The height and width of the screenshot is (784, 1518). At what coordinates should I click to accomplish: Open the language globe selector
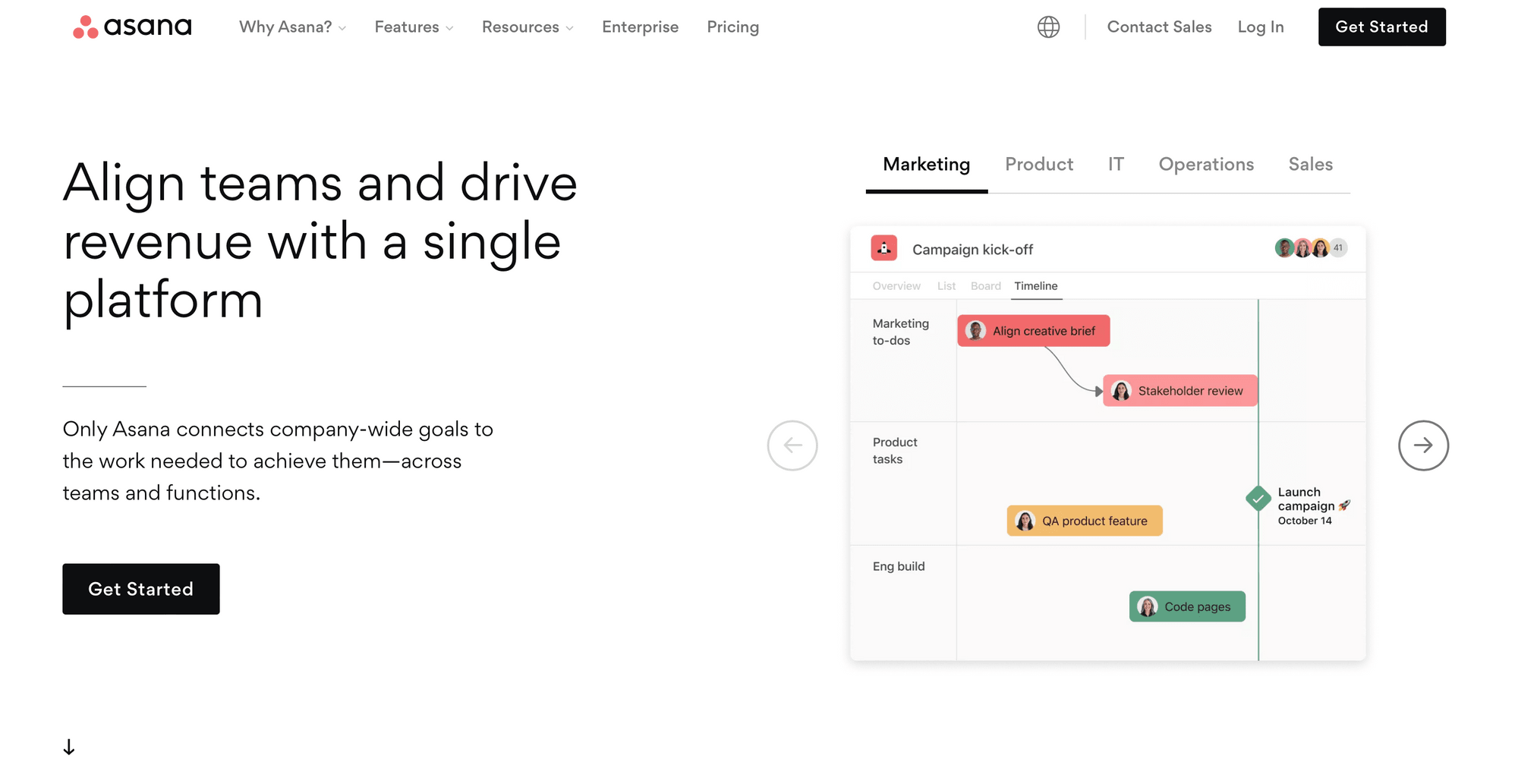(1048, 27)
